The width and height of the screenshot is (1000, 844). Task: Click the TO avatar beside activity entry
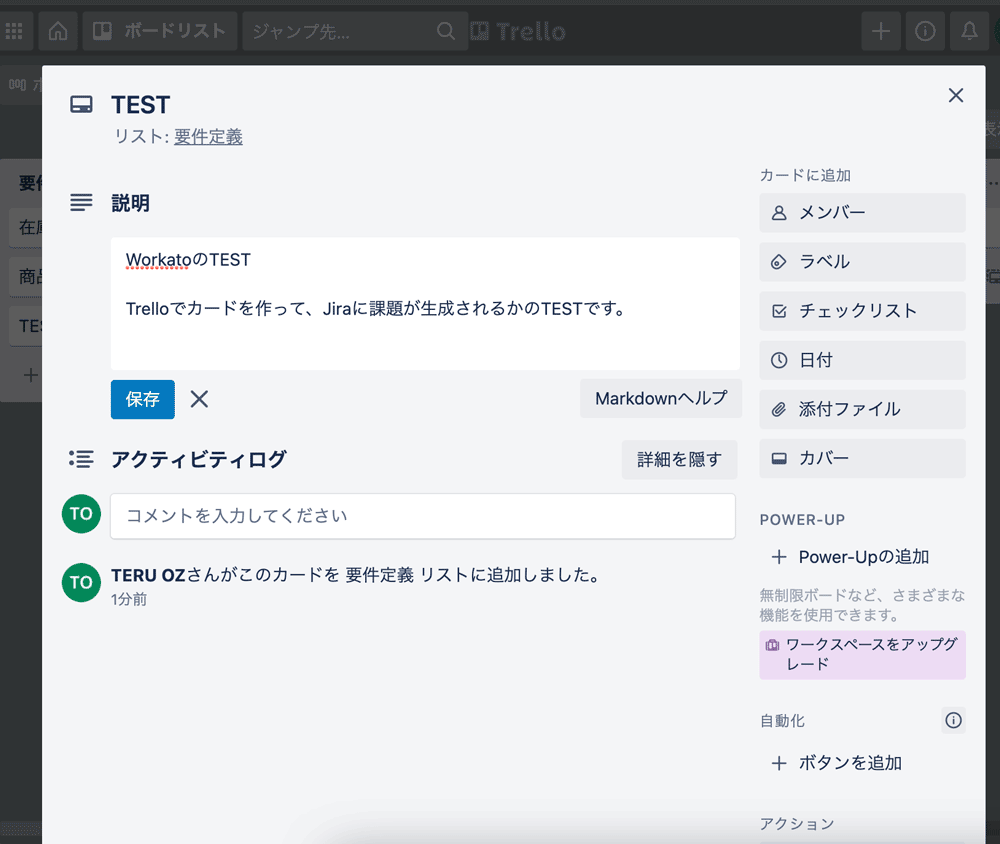(81, 582)
